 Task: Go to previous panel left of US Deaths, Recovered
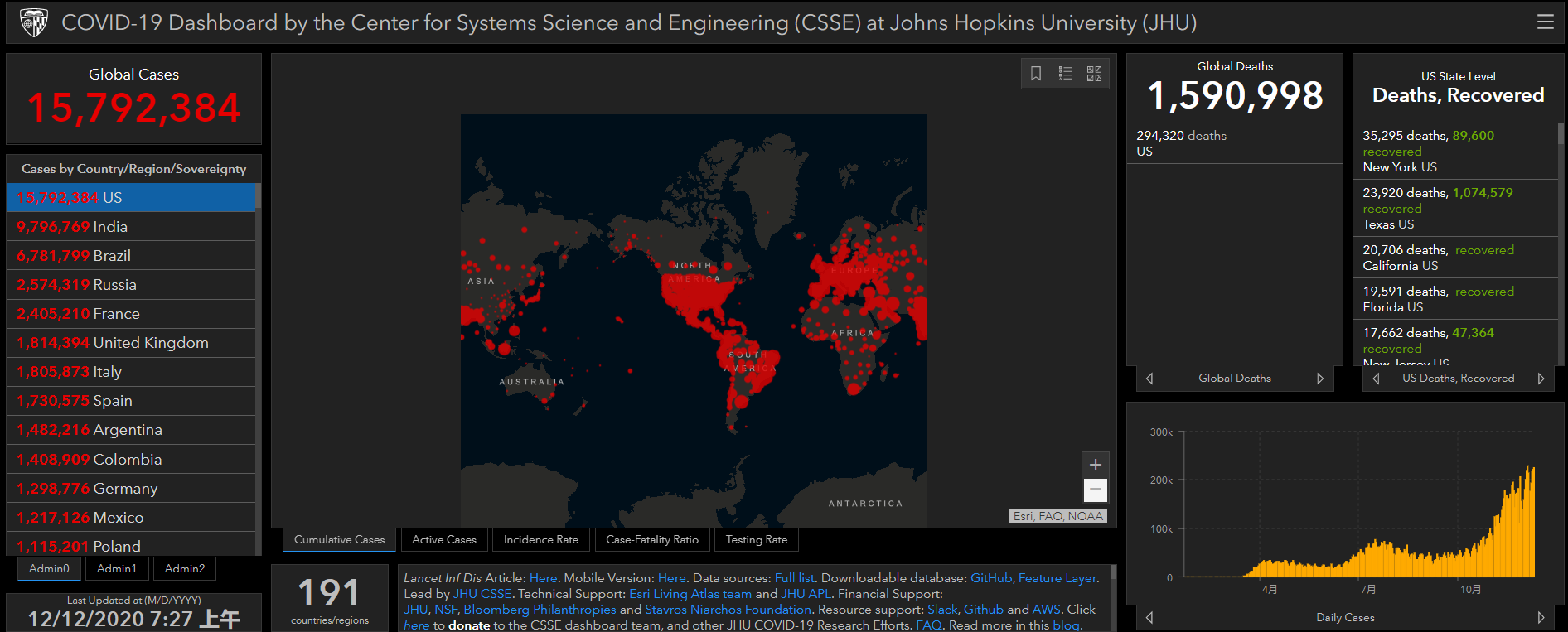point(1376,379)
